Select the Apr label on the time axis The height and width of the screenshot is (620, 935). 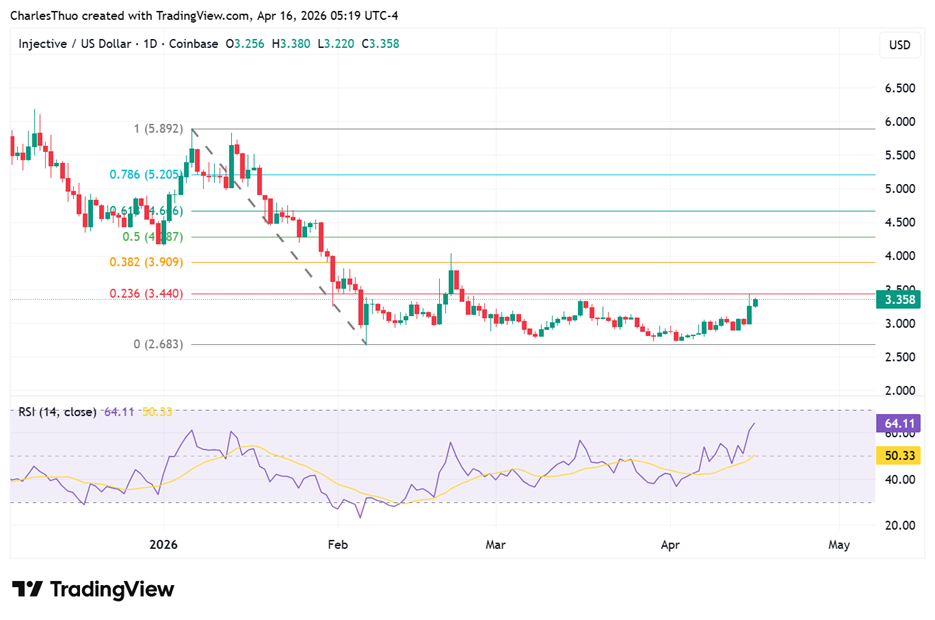(670, 545)
